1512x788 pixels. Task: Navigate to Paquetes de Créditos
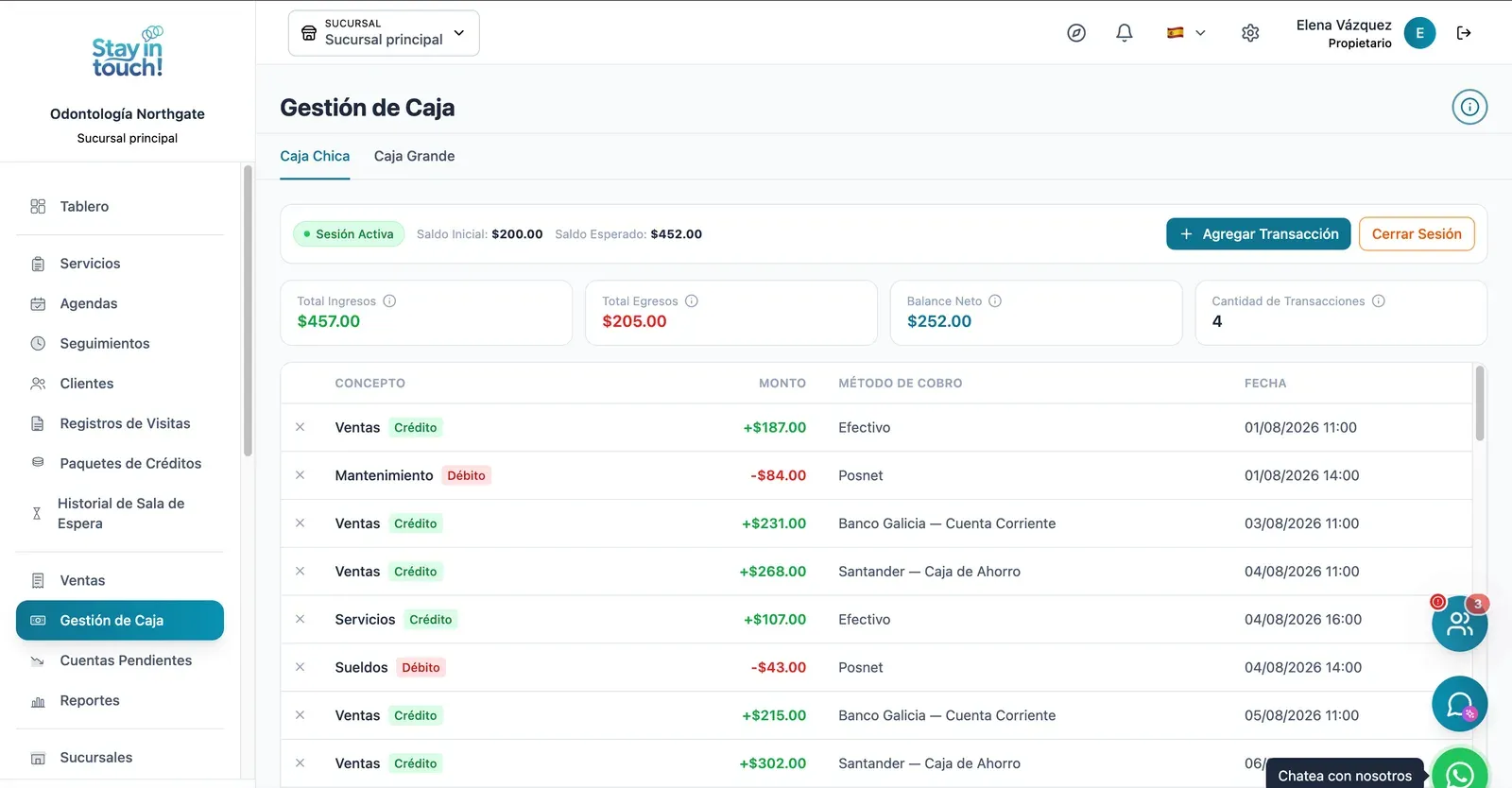120,463
